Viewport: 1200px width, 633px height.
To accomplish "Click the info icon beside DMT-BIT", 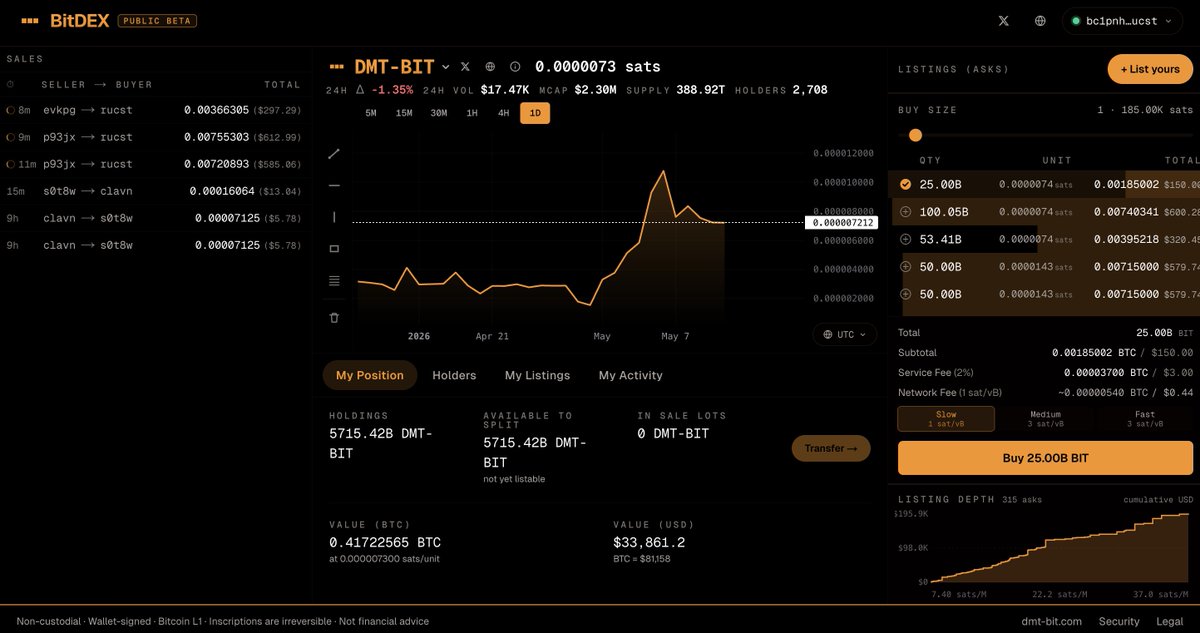I will [515, 67].
